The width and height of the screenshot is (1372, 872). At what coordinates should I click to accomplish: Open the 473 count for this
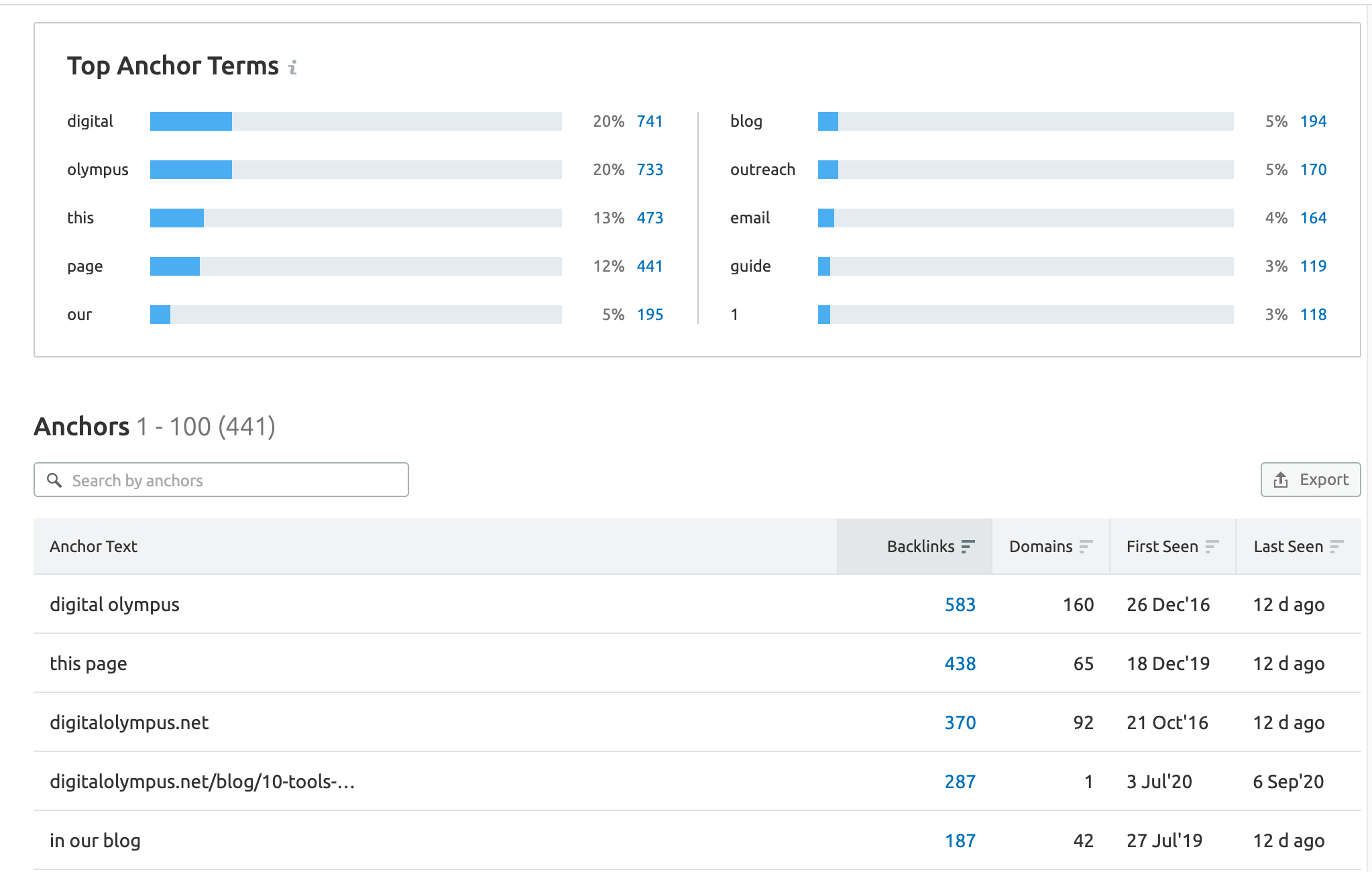650,218
